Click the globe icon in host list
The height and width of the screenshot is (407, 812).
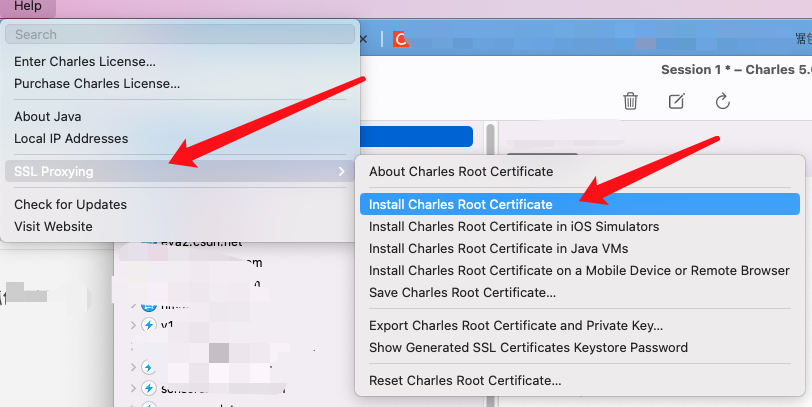[149, 307]
